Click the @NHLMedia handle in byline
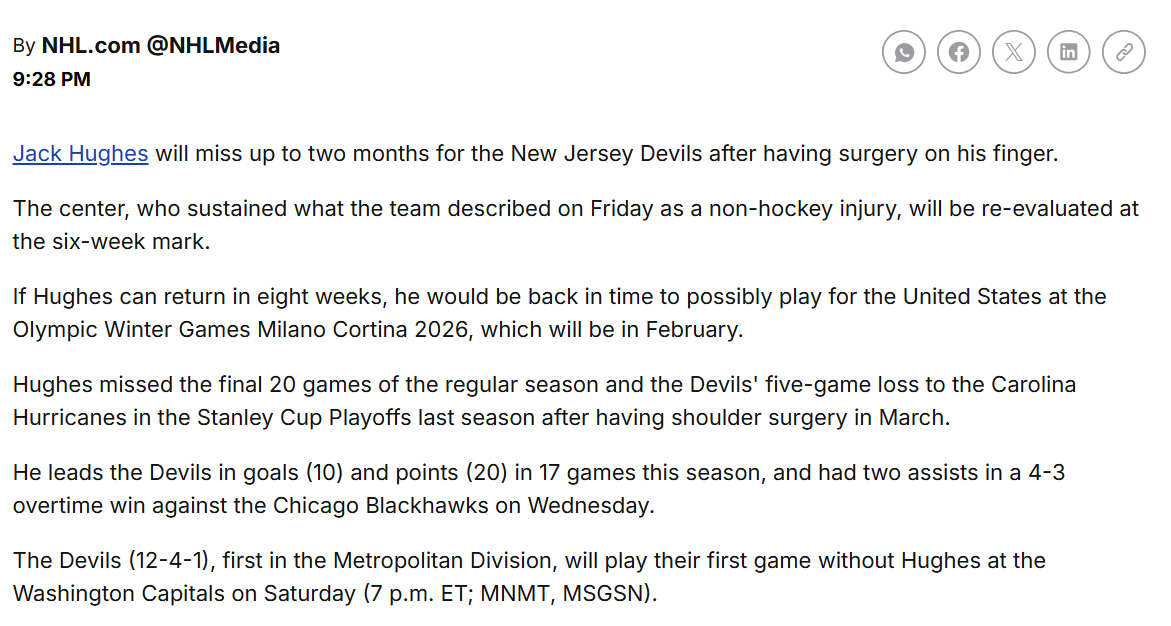Image resolution: width=1171 pixels, height=626 pixels. pyautogui.click(x=213, y=46)
